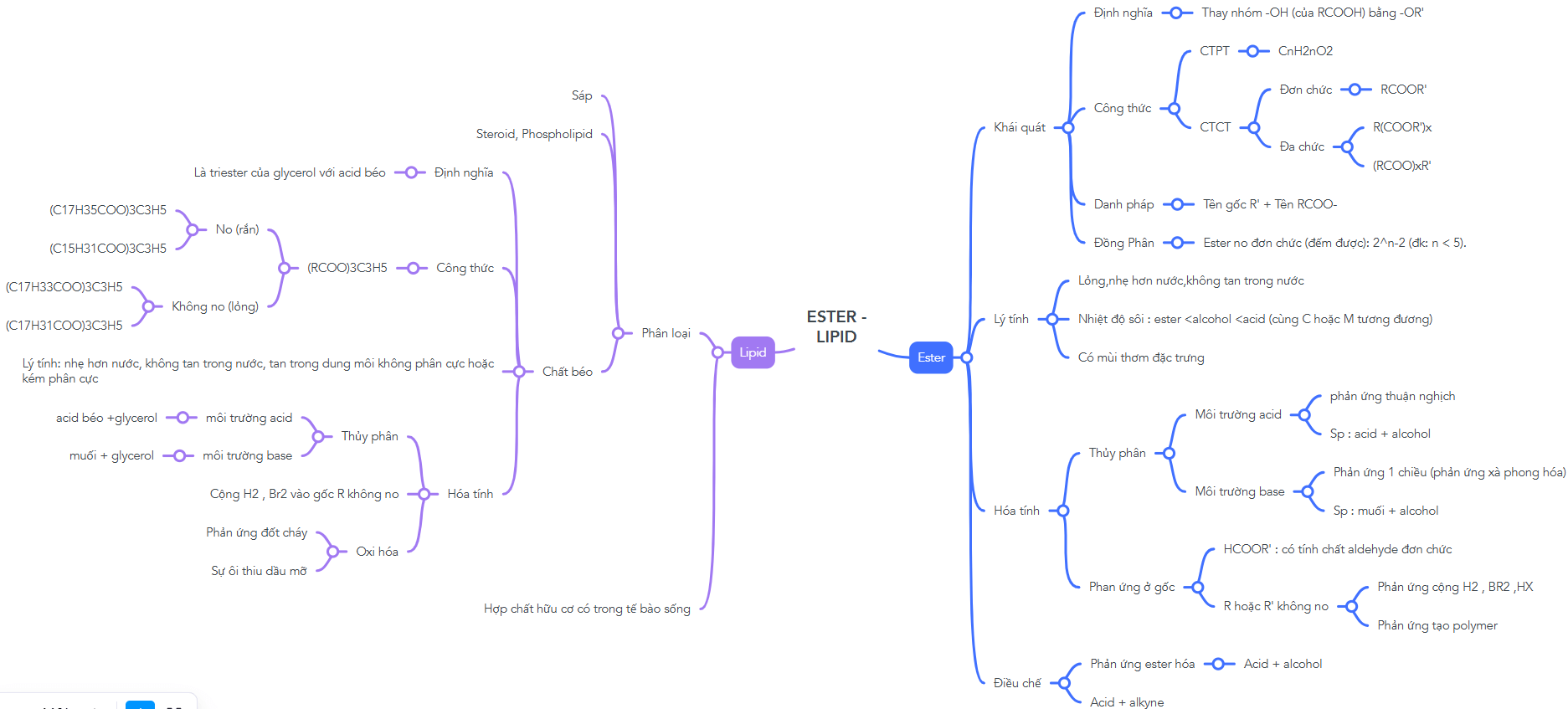Collapse the Chất béo branch circle
The image size is (1568, 709).
point(519,372)
